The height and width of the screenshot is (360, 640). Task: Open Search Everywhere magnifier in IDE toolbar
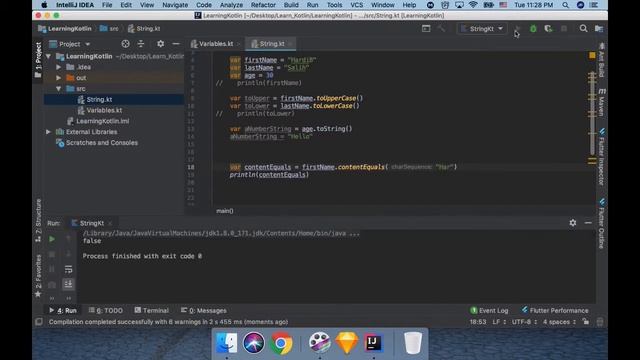[583, 29]
